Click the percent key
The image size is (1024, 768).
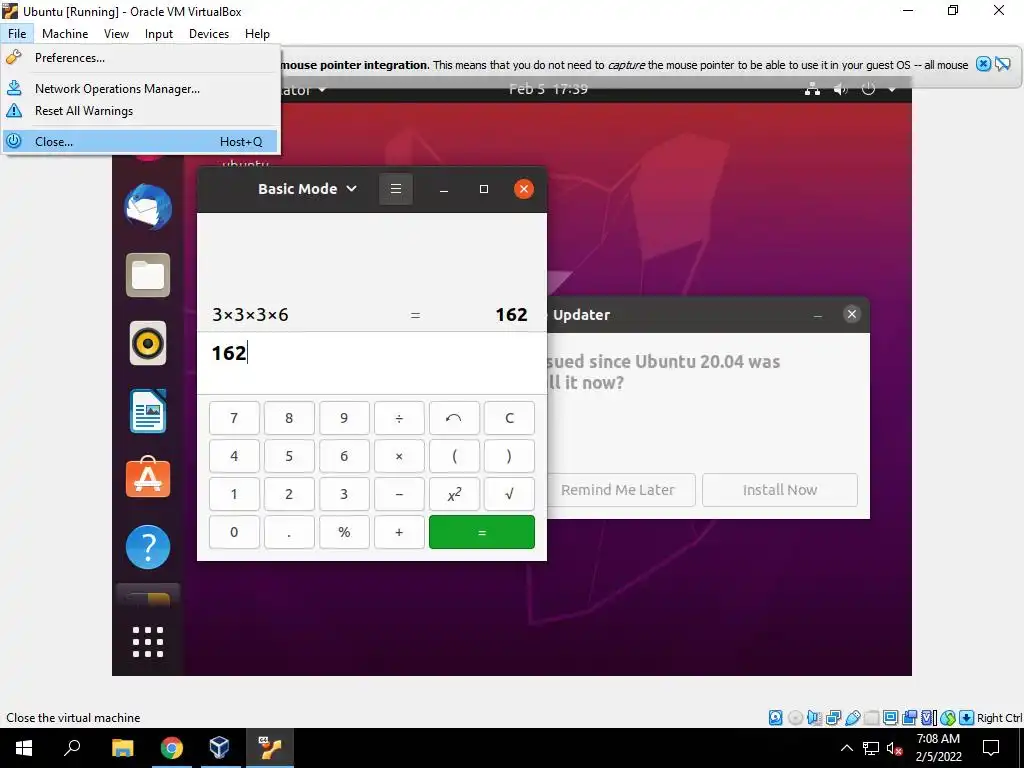(x=344, y=532)
